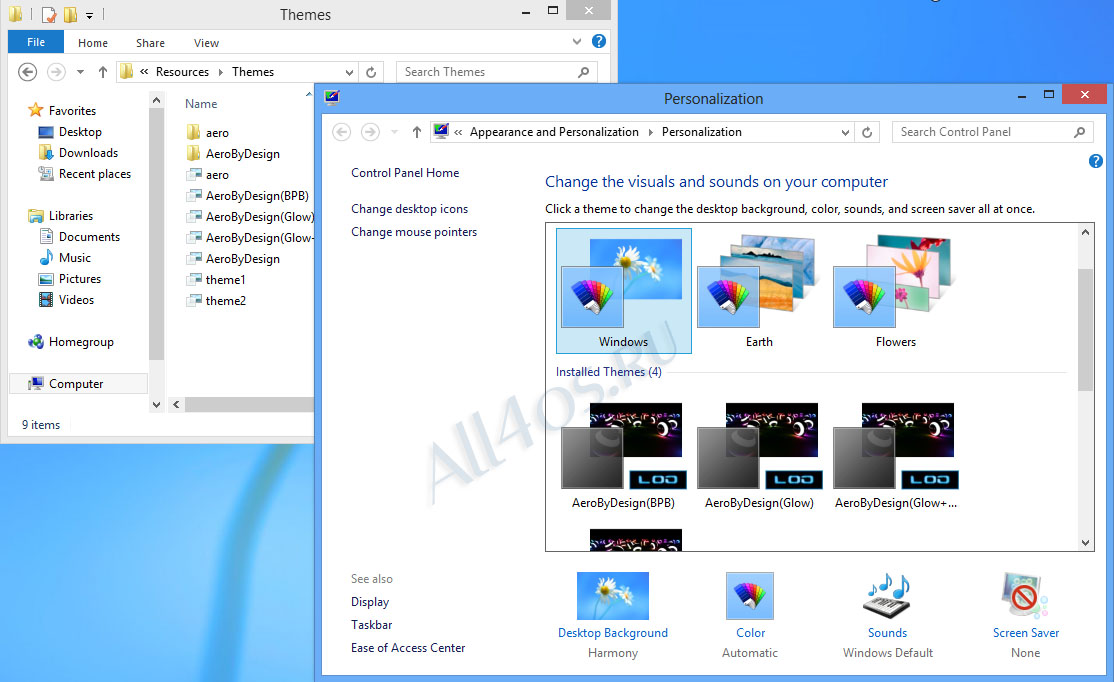
Task: Apply the AeroByDesign(Glow) installed theme
Action: point(759,456)
